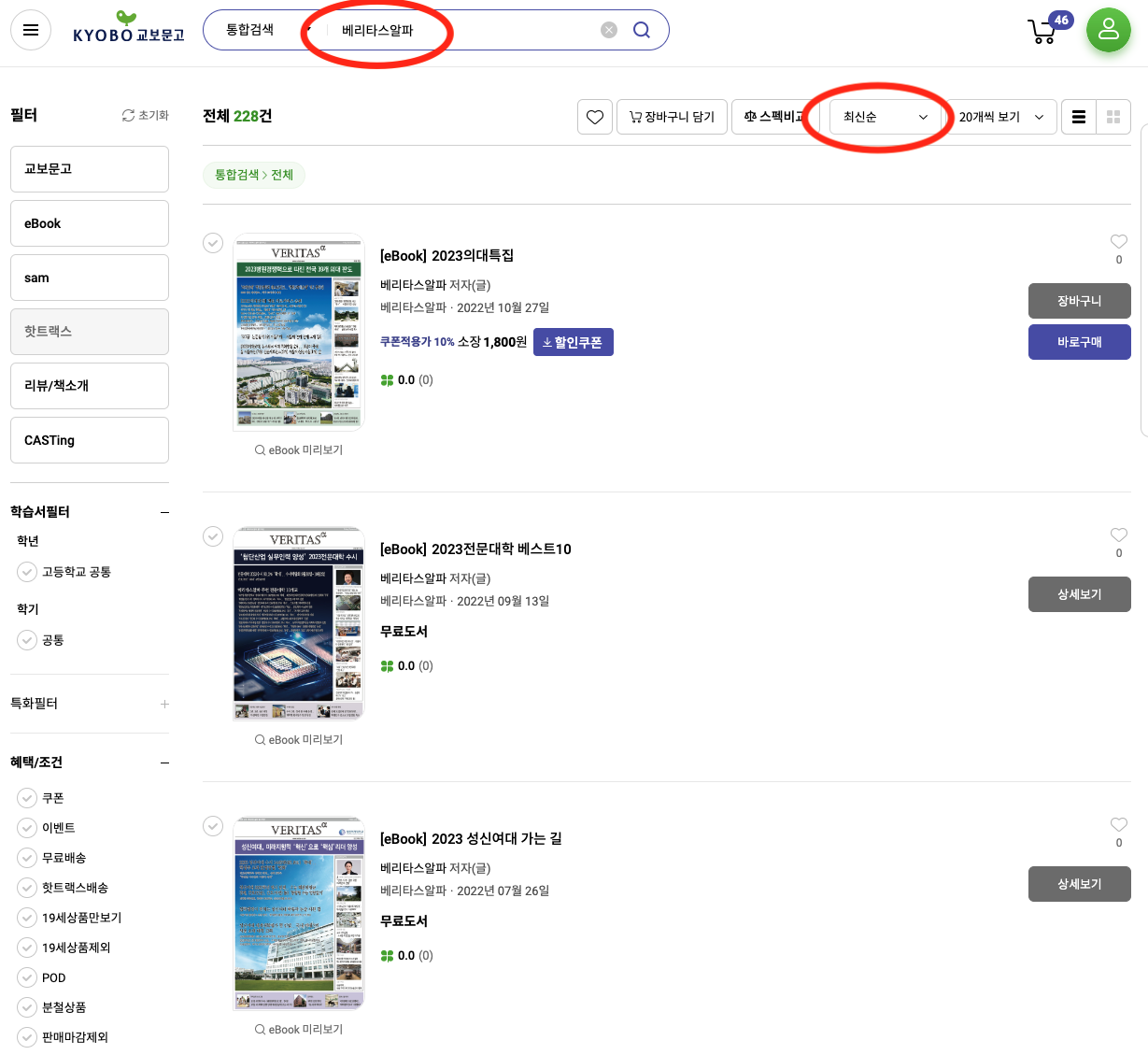Click the 통합검색 > 전체 breadcrumb chip
This screenshot has height=1055, width=1148.
(254, 175)
